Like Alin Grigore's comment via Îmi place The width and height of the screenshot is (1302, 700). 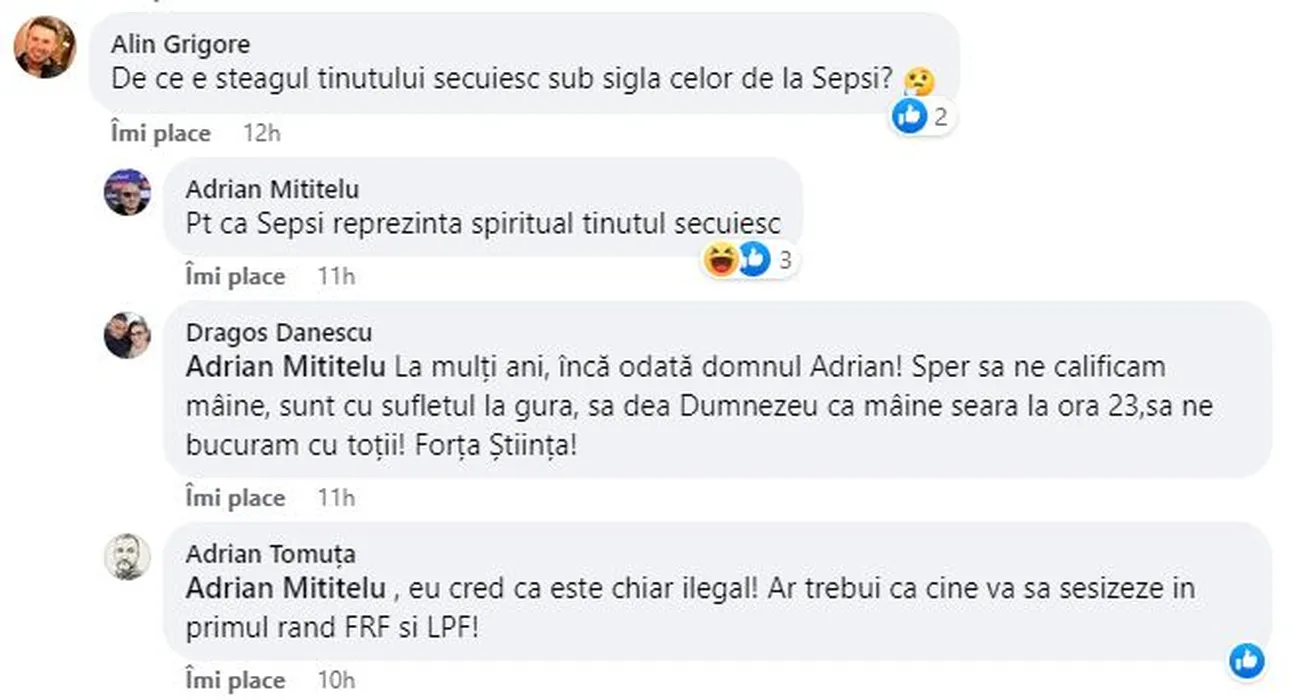161,133
